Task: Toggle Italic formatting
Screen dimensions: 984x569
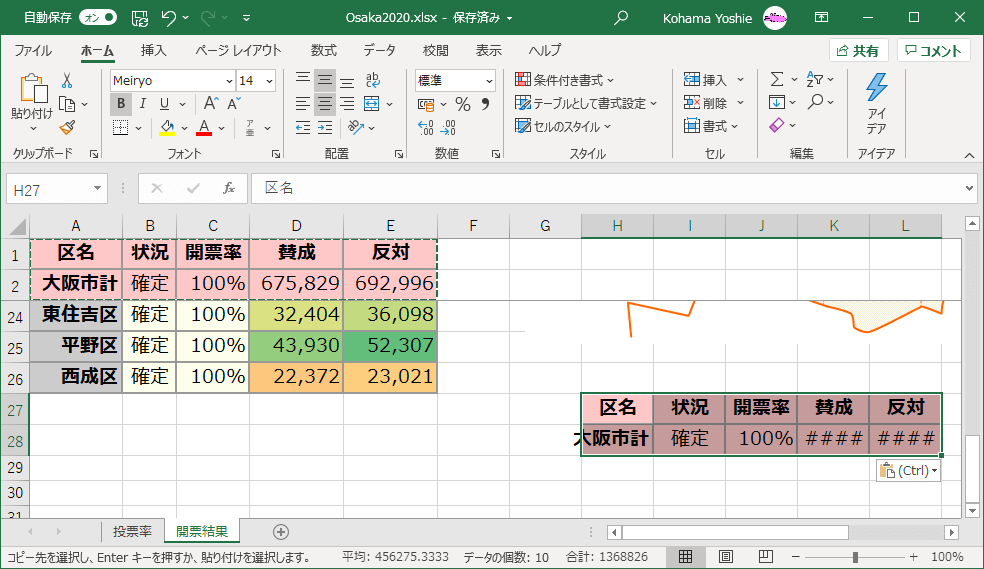Action: [143, 104]
